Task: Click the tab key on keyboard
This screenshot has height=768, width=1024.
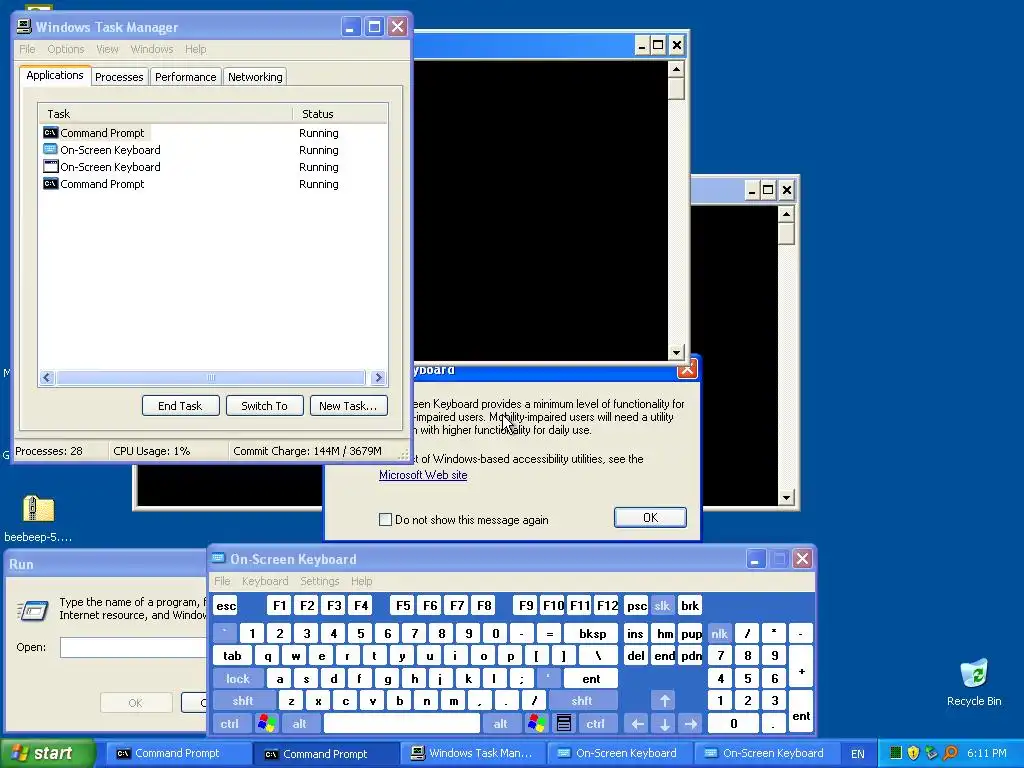Action: (232, 656)
